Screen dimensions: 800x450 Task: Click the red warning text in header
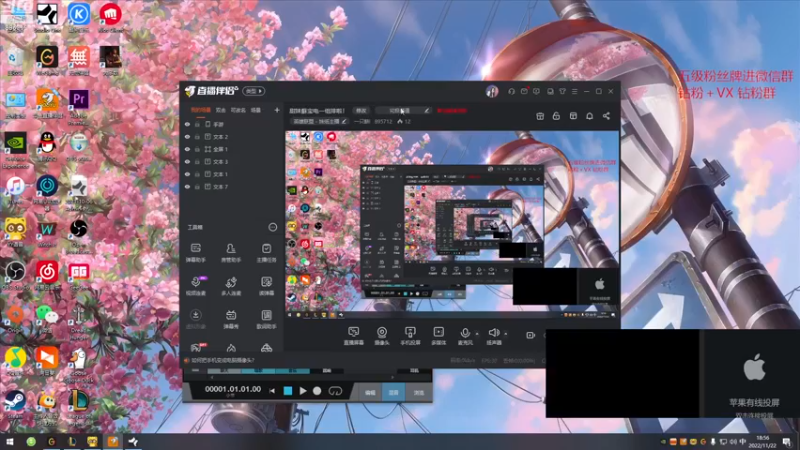pos(452,111)
